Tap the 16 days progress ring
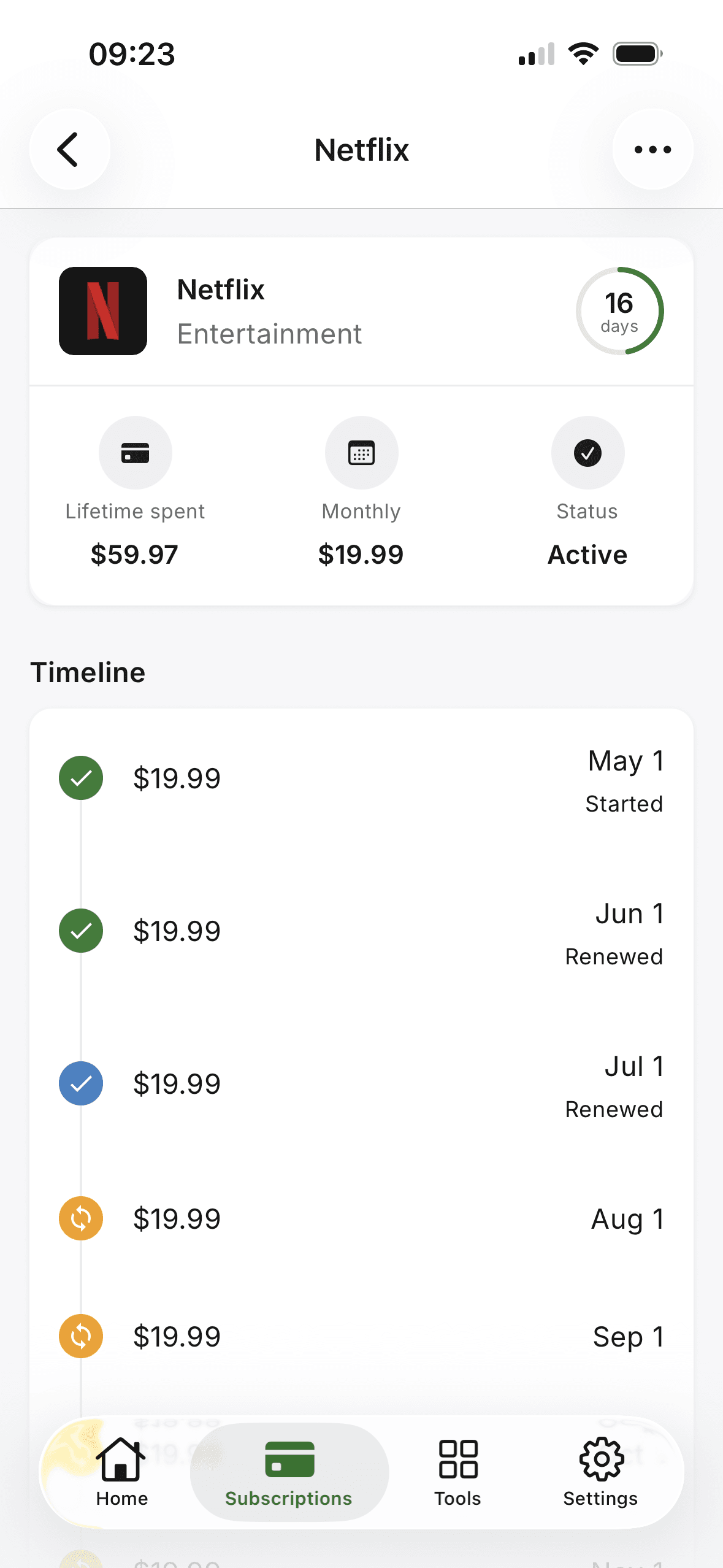Image resolution: width=723 pixels, height=1568 pixels. [619, 311]
